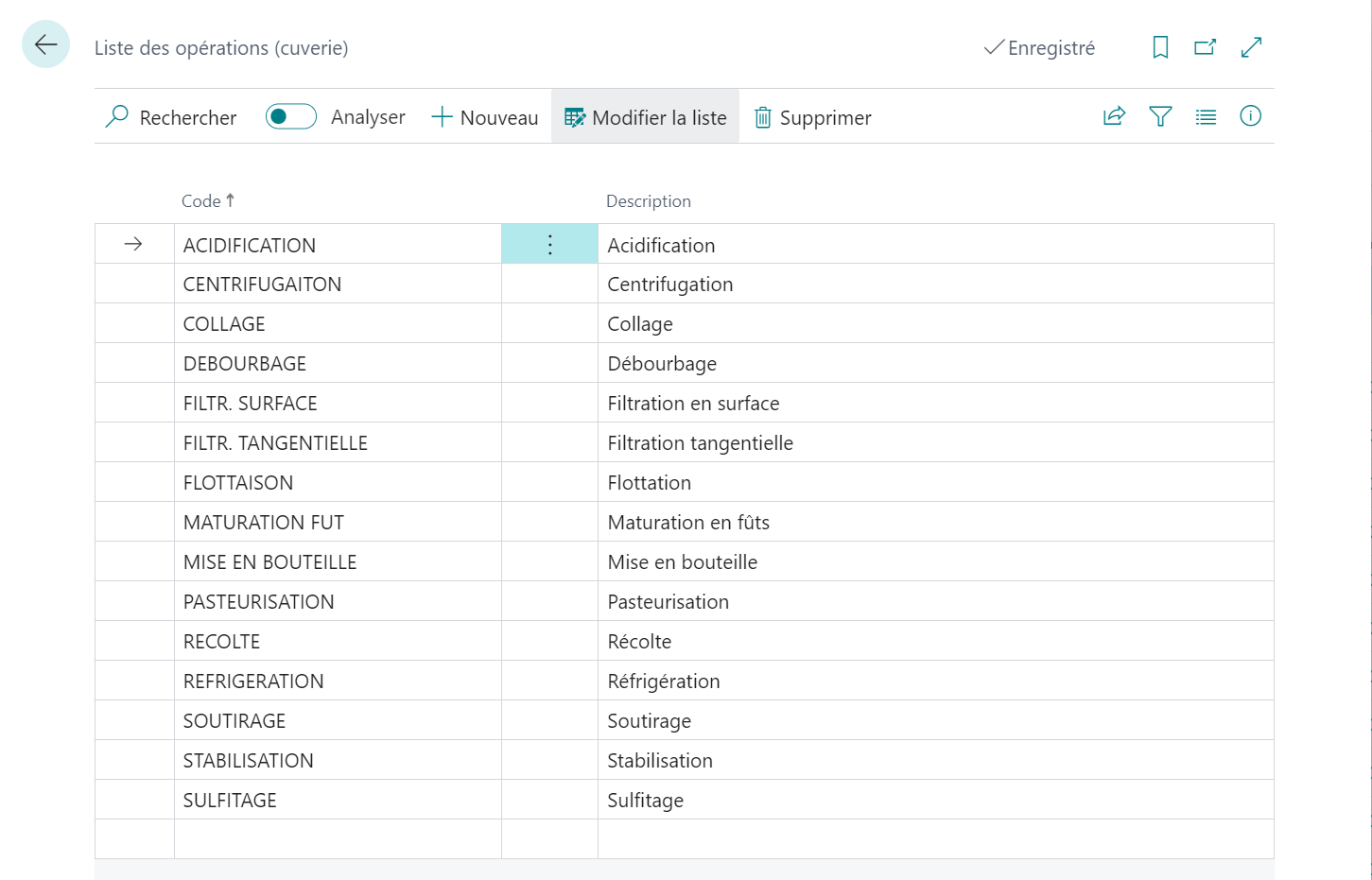
Task: Click the empty Code cell in last row
Action: 337,839
